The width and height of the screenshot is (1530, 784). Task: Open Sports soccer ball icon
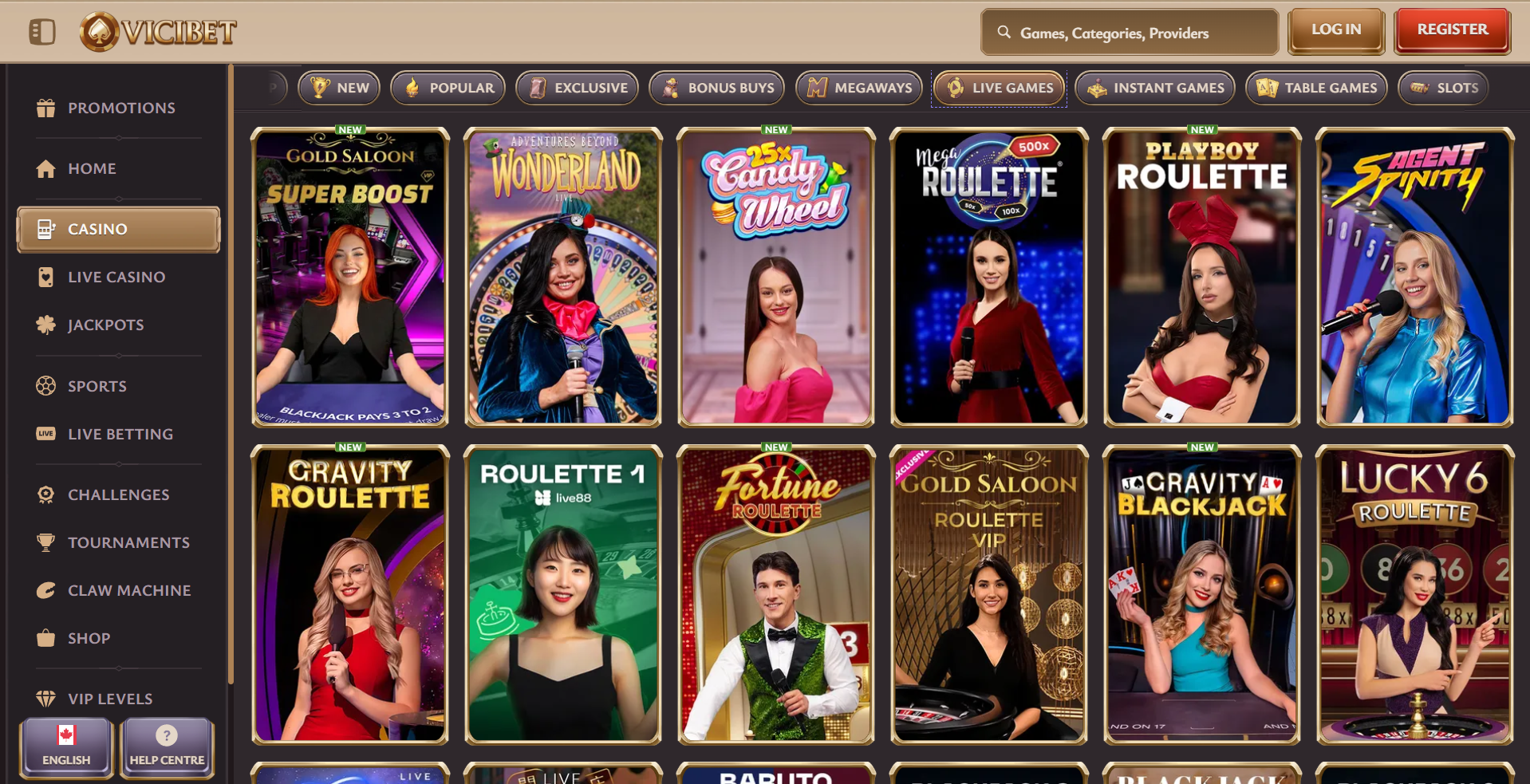point(45,386)
